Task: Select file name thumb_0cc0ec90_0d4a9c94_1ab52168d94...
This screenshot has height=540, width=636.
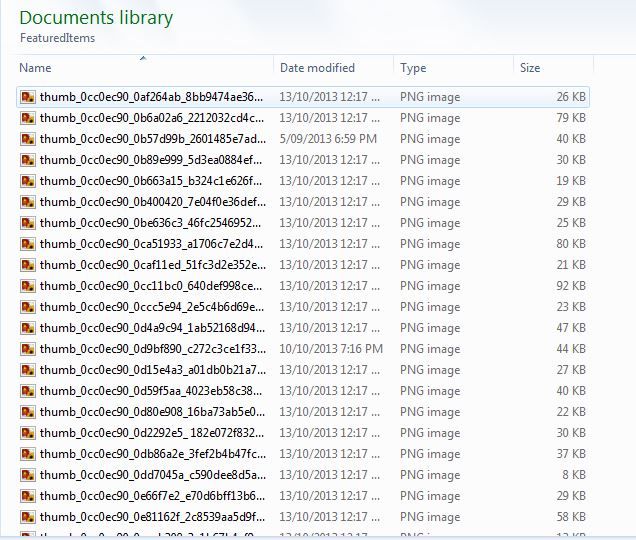Action: 152,328
